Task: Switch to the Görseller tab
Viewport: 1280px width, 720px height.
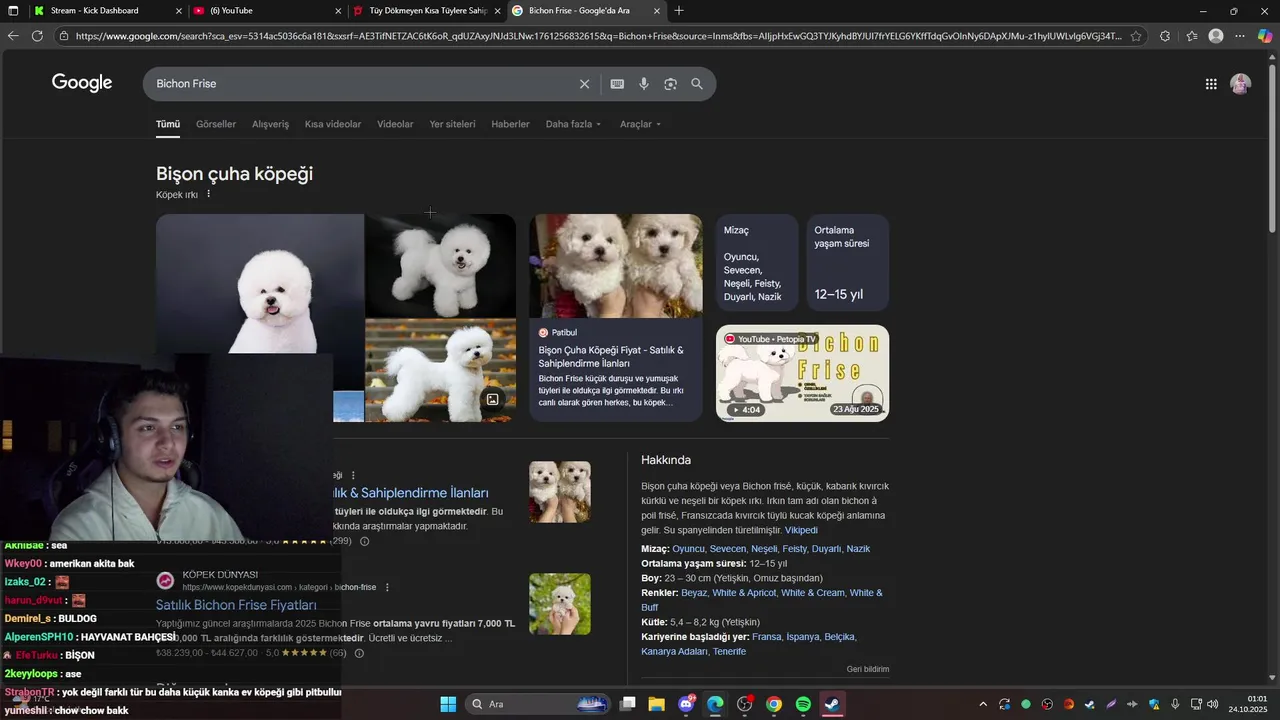Action: tap(216, 124)
